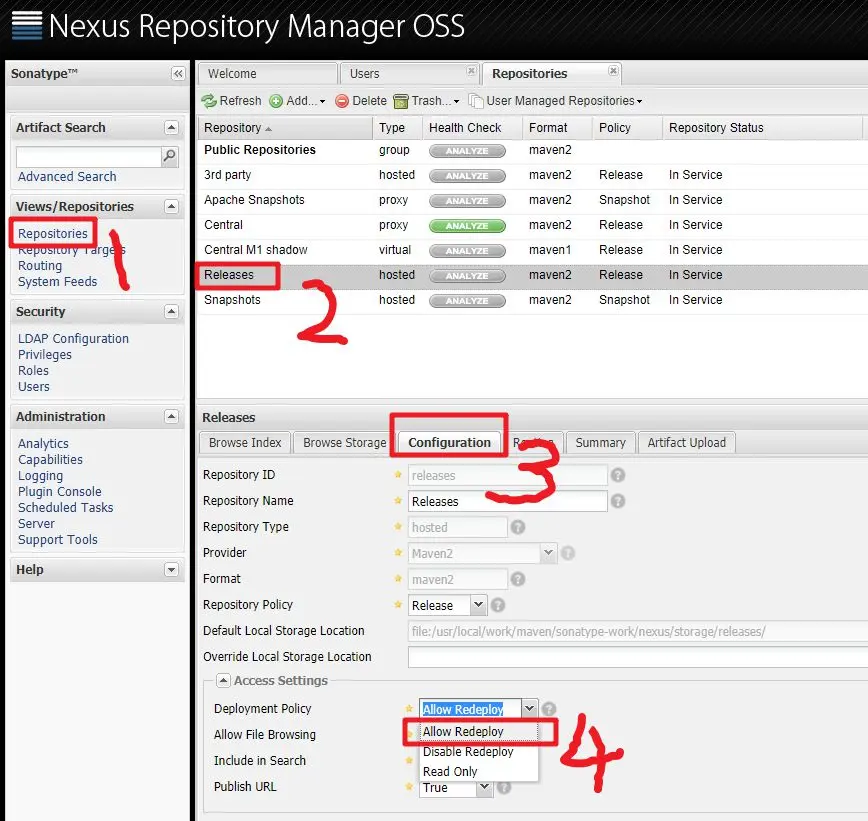Show help for Format field

(x=518, y=579)
